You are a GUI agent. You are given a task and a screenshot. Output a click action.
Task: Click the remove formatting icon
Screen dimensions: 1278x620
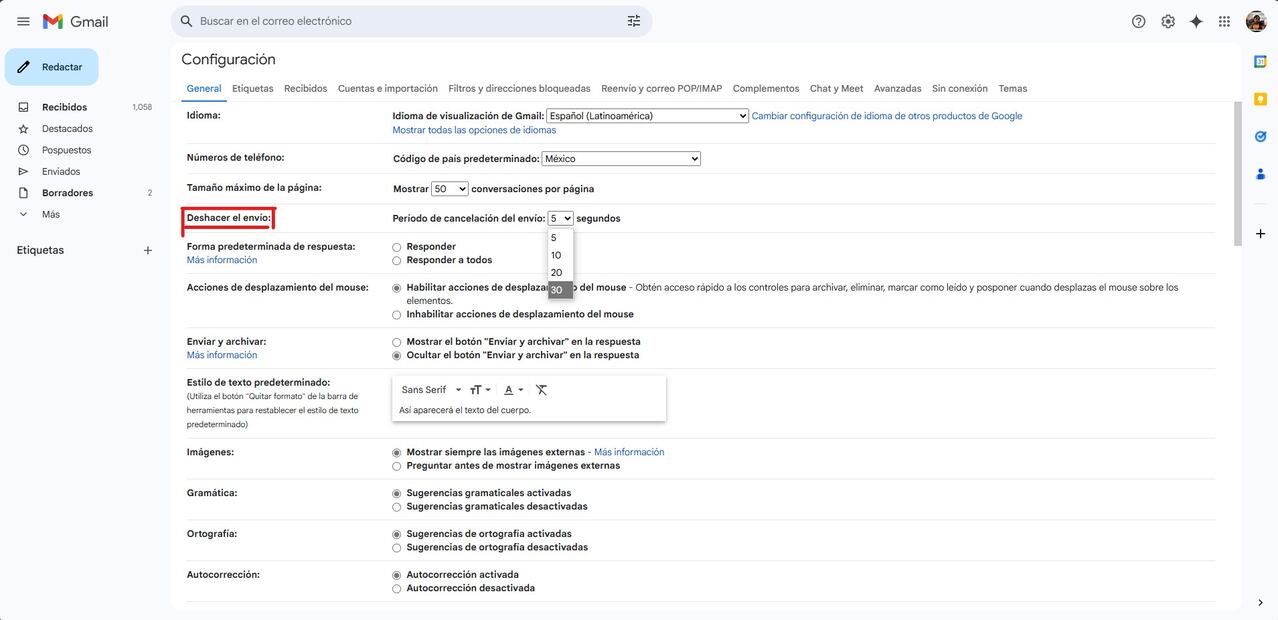pyautogui.click(x=541, y=390)
